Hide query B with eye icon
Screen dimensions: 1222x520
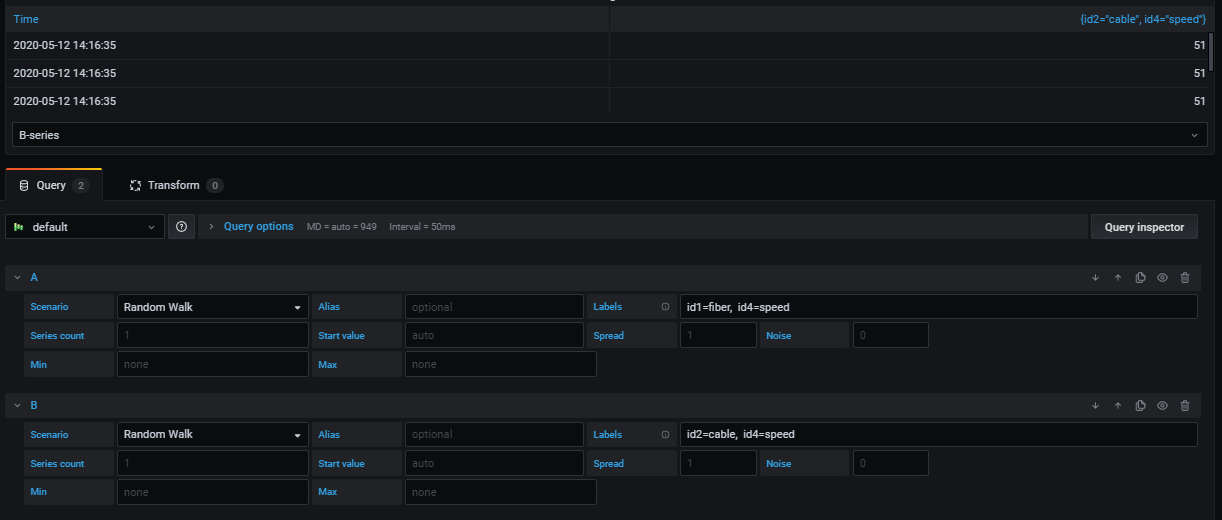click(x=1163, y=405)
